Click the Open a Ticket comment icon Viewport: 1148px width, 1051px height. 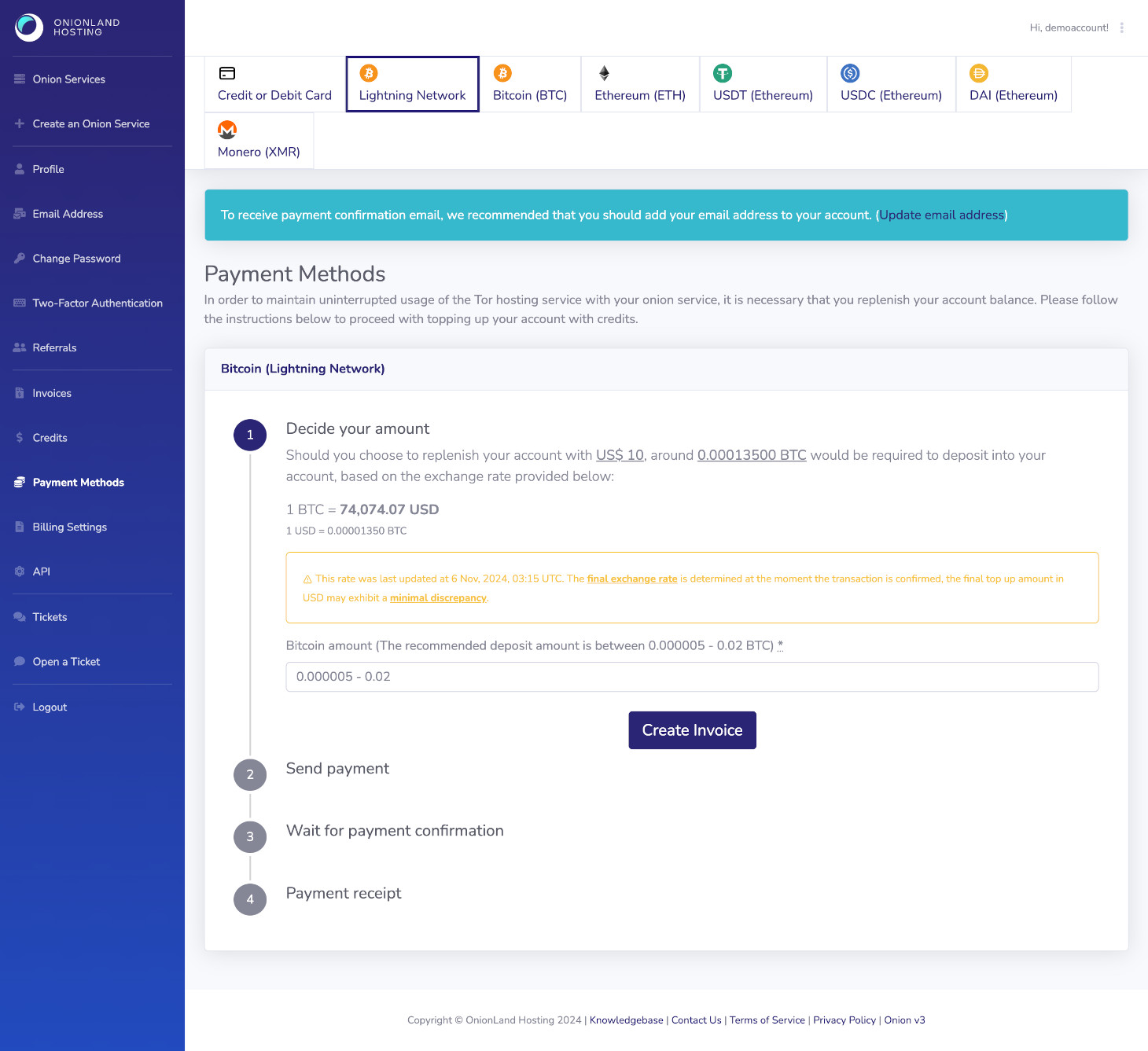pos(20,662)
